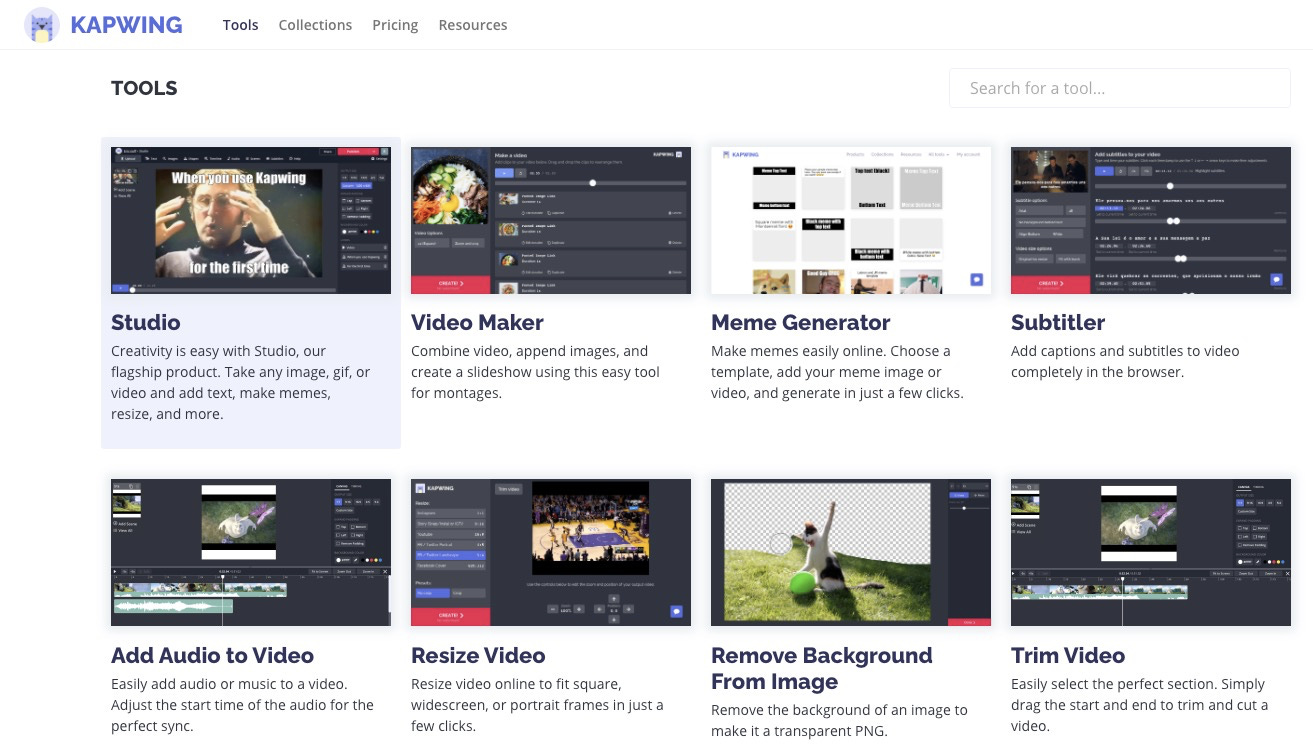Click the description 'Easily add audio or music'
Image resolution: width=1313 pixels, height=744 pixels.
(242, 705)
